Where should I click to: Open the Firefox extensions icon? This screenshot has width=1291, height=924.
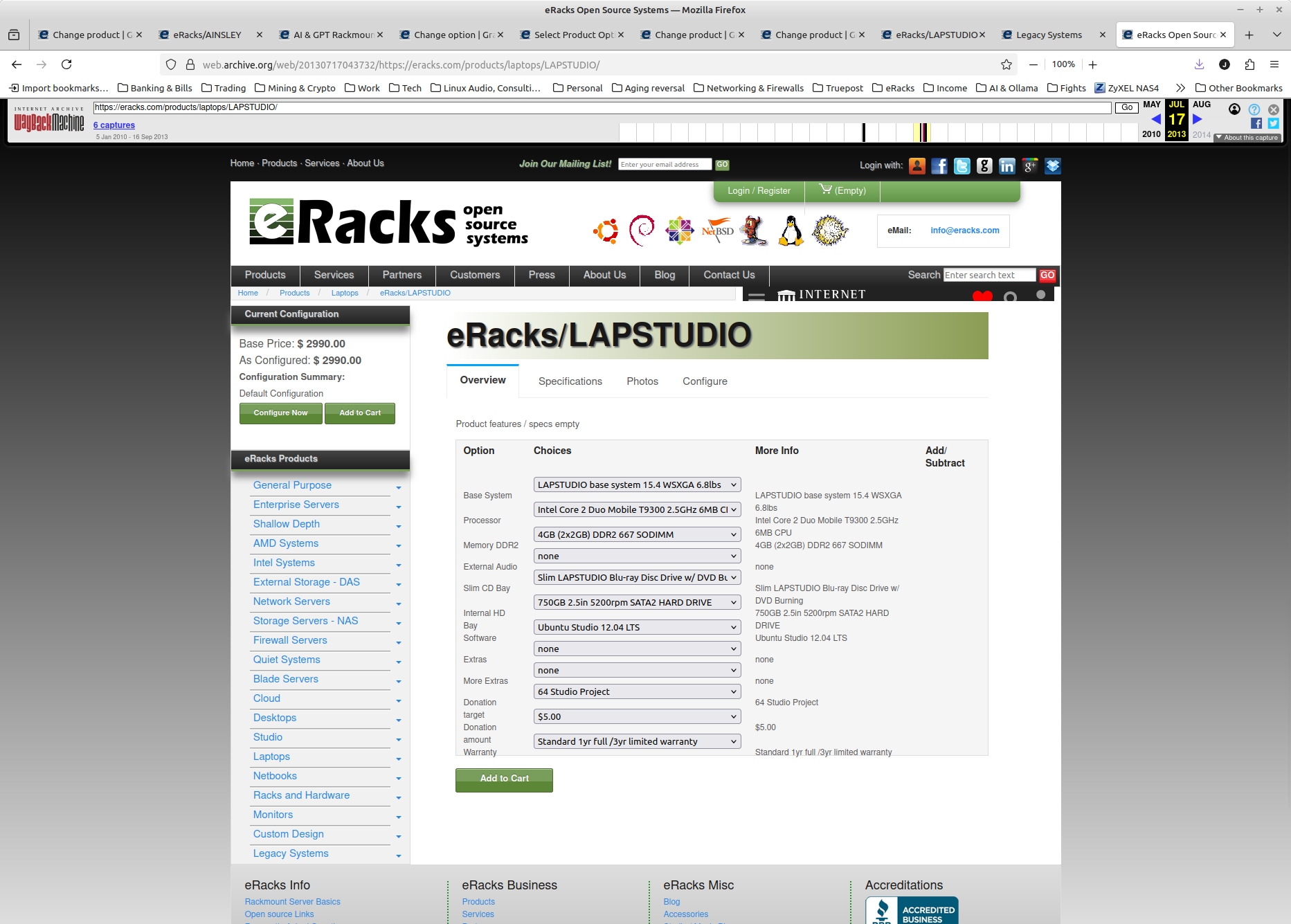point(1249,64)
